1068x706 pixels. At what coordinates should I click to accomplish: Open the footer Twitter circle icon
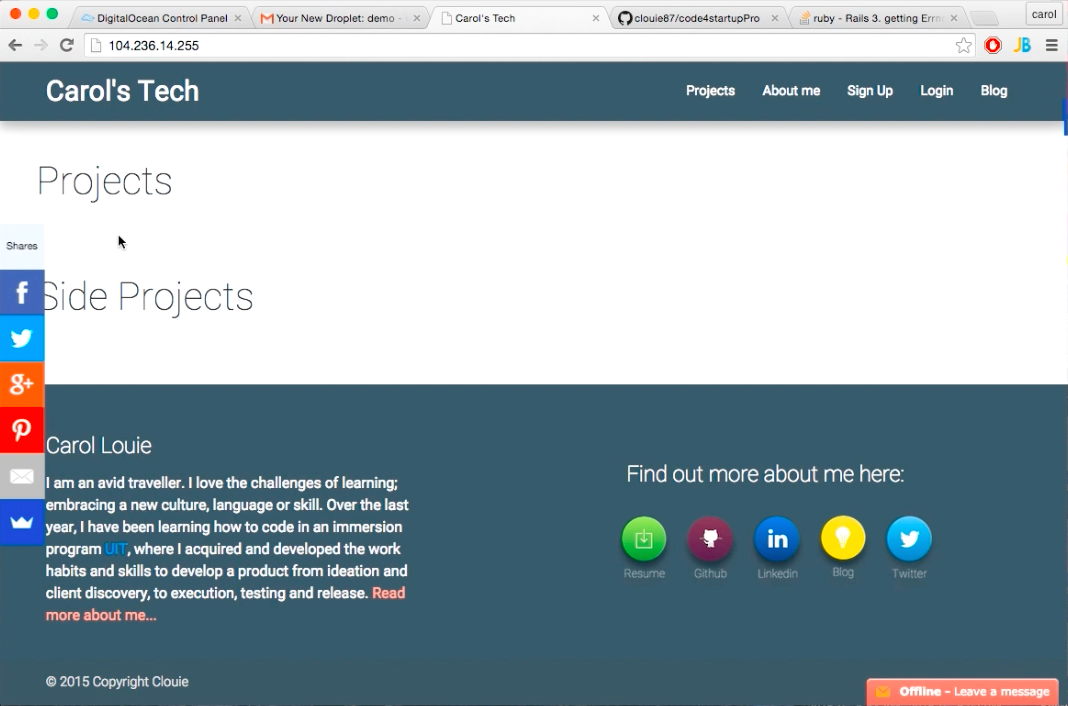tap(909, 539)
